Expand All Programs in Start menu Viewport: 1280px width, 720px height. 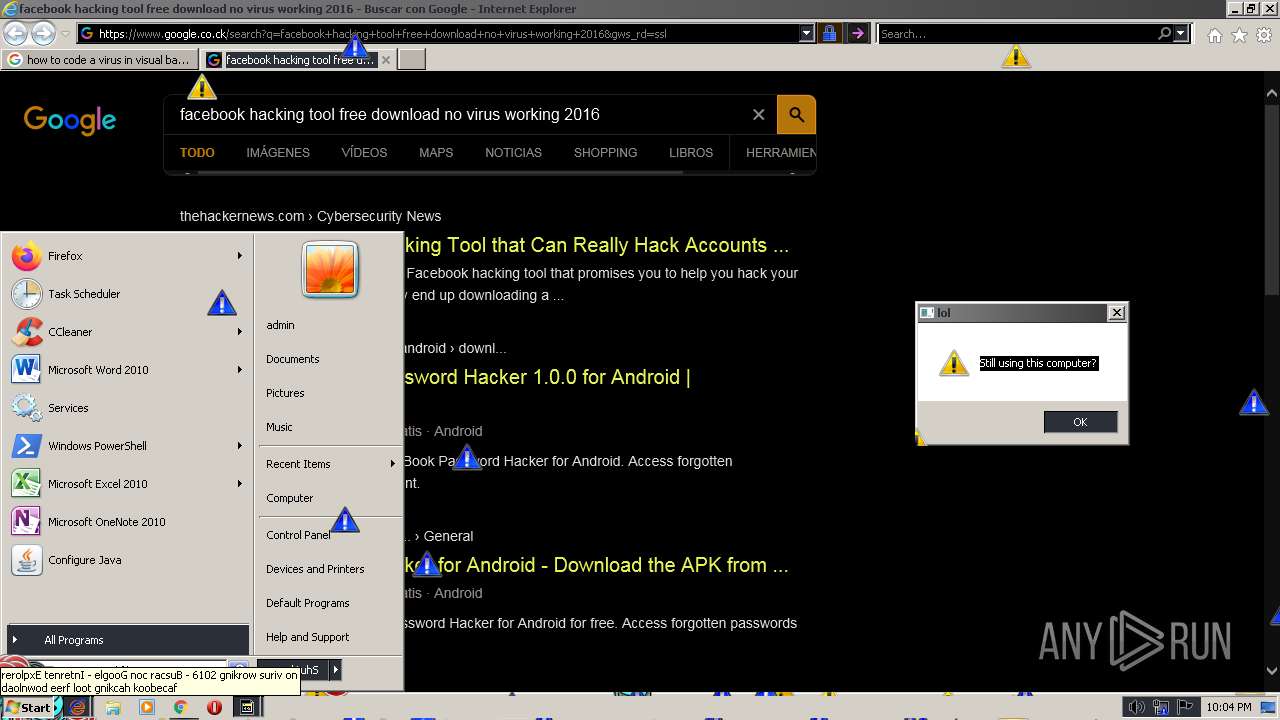click(x=128, y=640)
